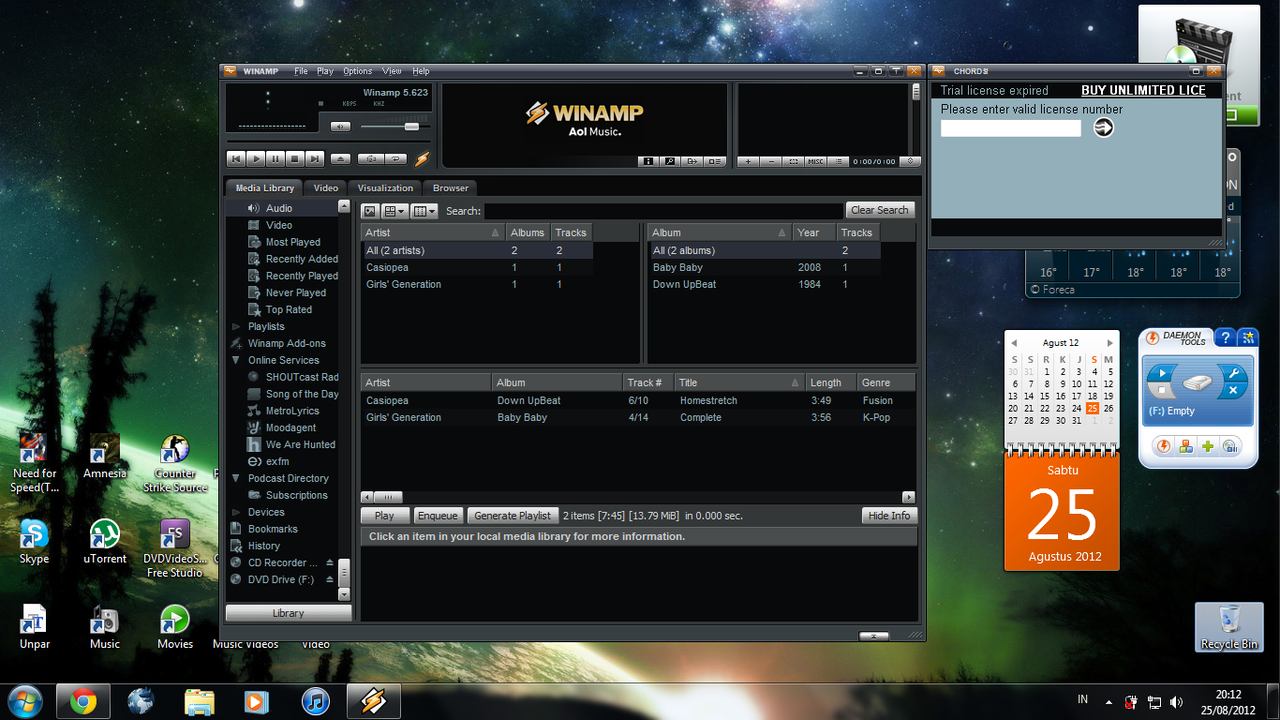Click the Remove (−) button in the playlist editor
Image resolution: width=1280 pixels, height=720 pixels.
point(771,161)
